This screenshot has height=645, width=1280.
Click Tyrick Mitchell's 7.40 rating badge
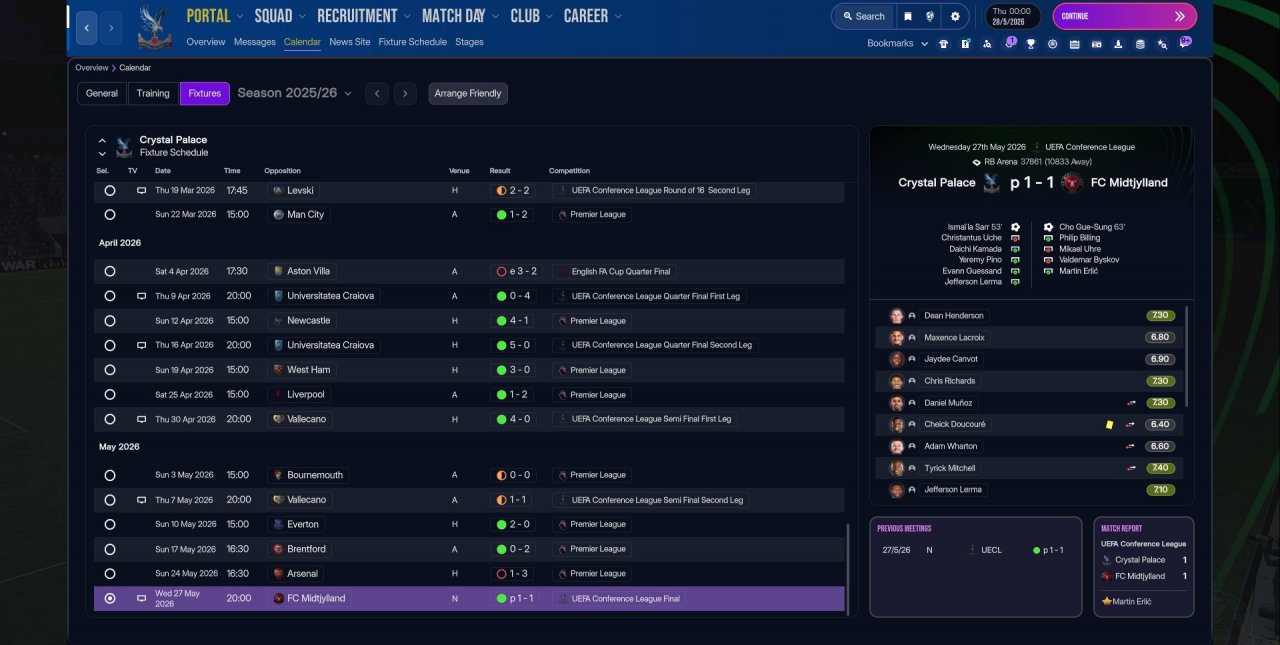1160,468
